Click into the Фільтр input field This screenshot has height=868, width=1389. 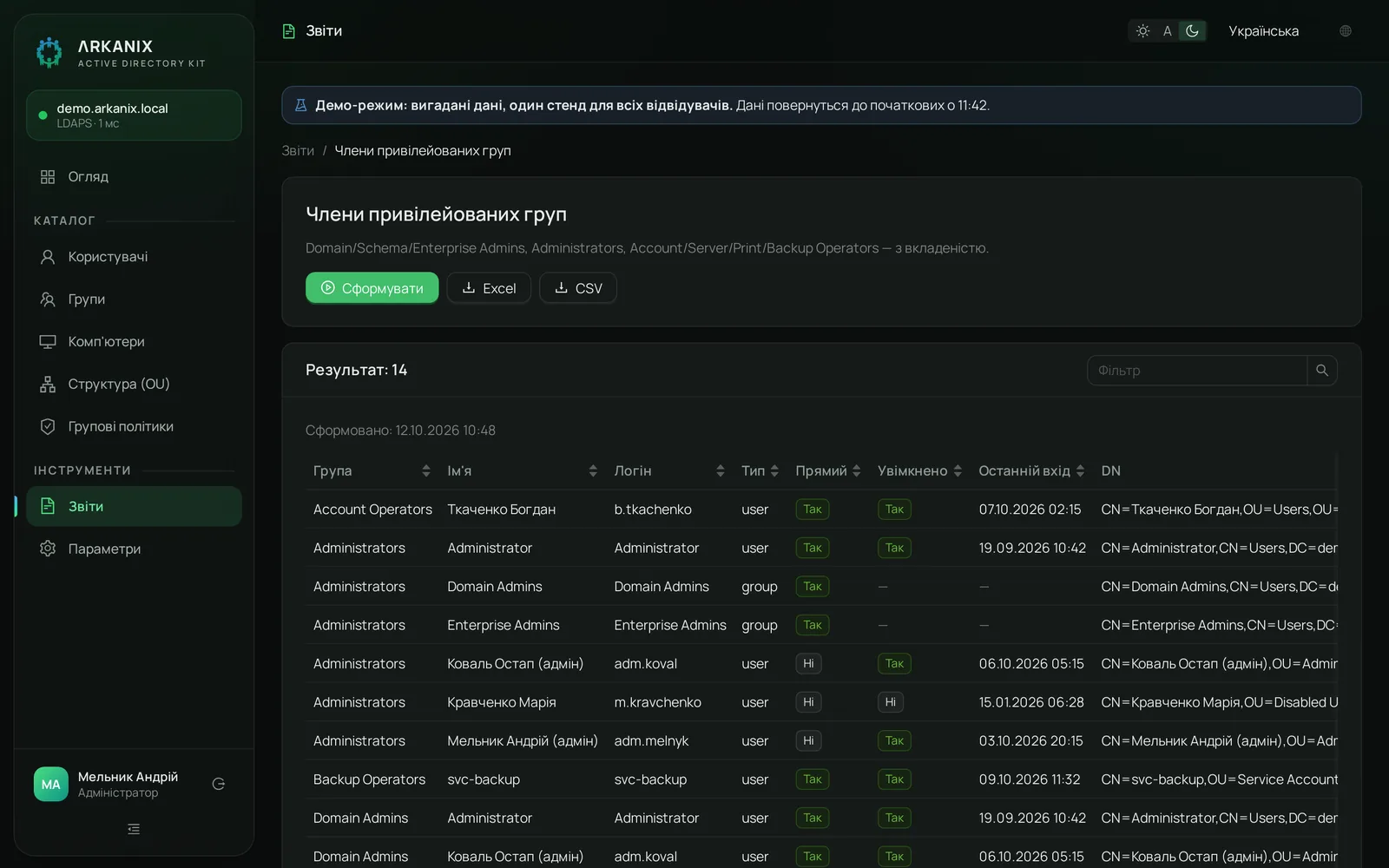[1197, 371]
